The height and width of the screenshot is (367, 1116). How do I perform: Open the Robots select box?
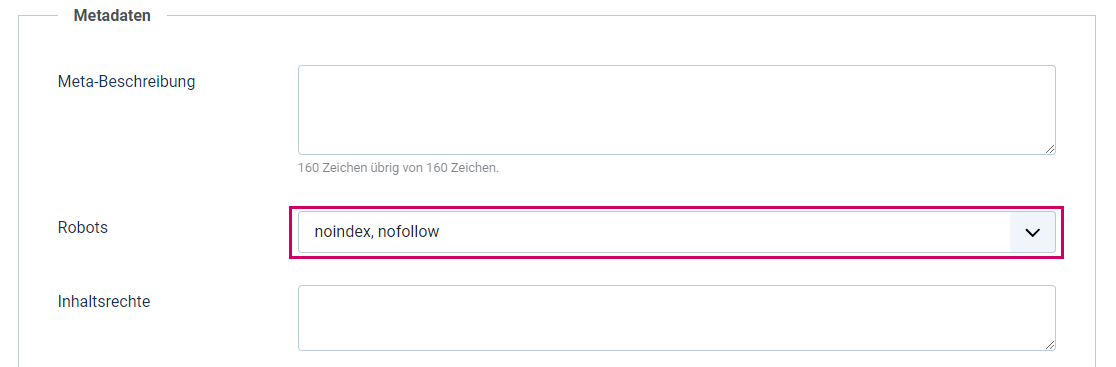coord(676,232)
